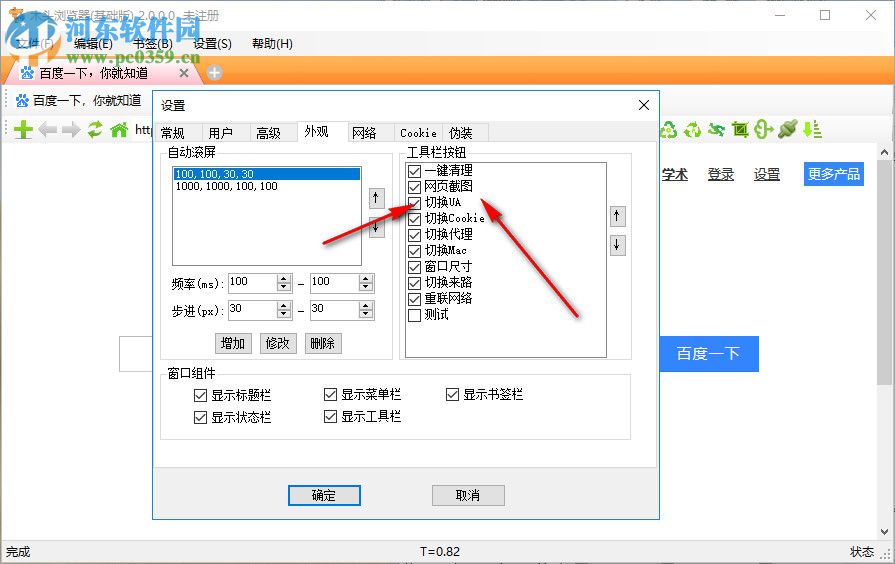
Task: Toggle the 重联网络 checkbox
Action: [x=415, y=299]
